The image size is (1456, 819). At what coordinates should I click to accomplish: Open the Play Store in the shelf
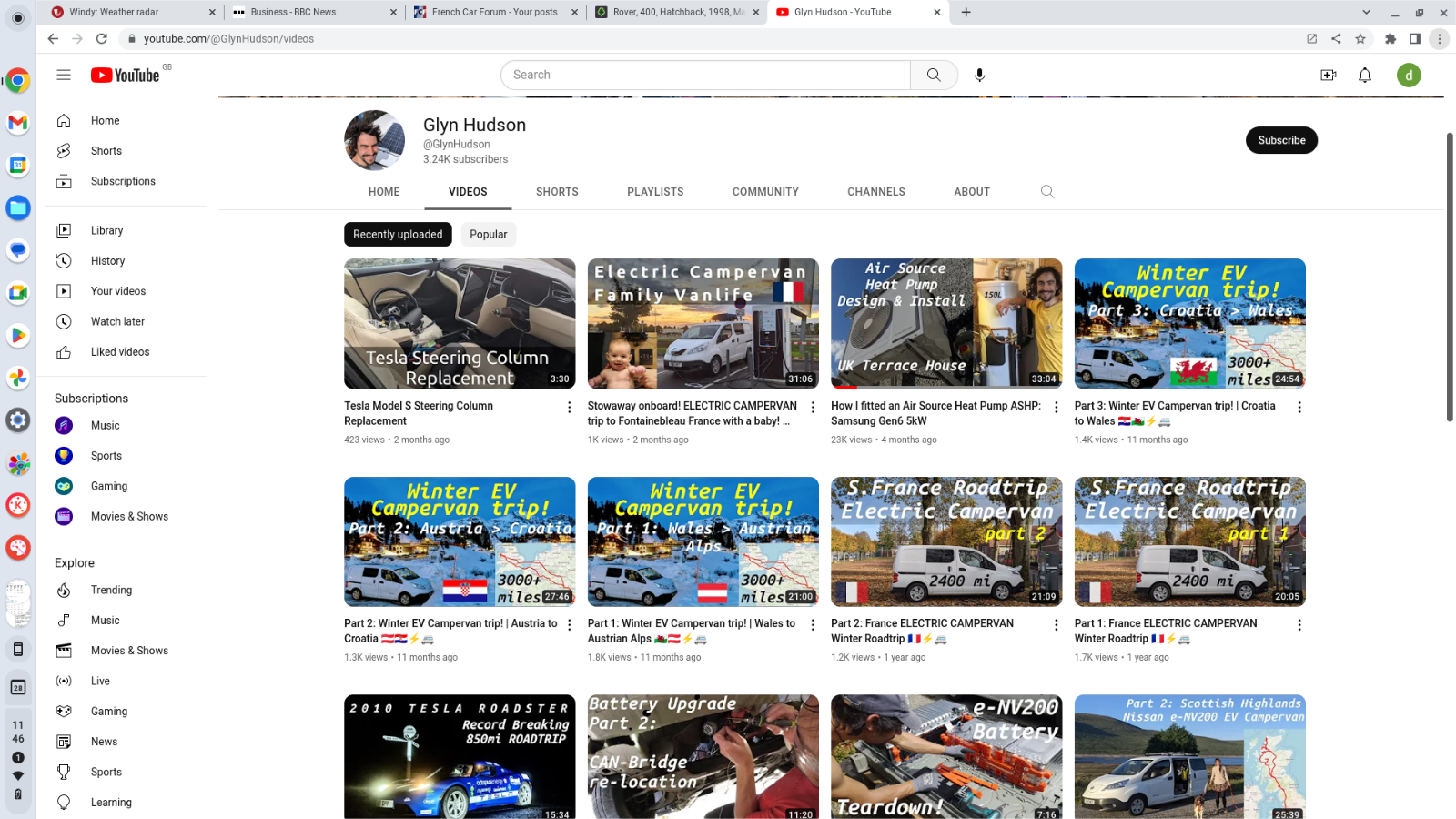(18, 335)
